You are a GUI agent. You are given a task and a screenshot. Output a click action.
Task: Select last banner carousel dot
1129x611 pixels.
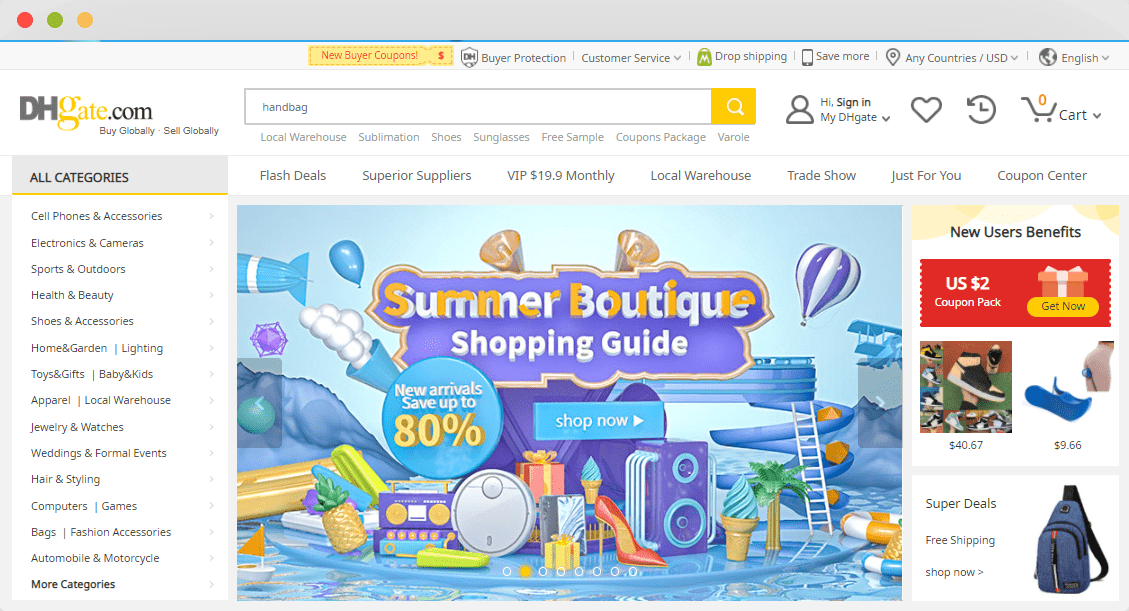632,571
